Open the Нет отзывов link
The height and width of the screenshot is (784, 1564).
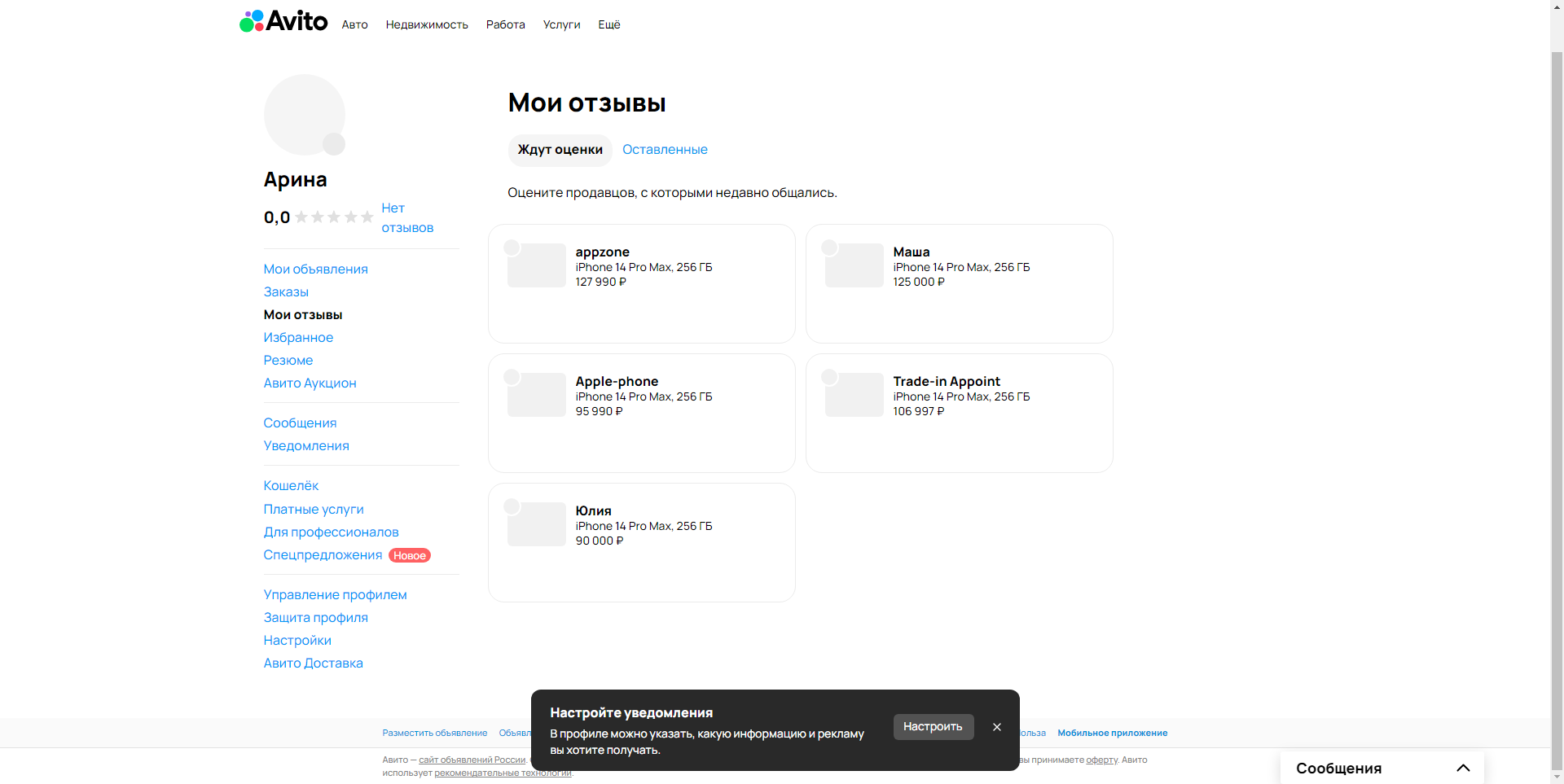(x=407, y=218)
